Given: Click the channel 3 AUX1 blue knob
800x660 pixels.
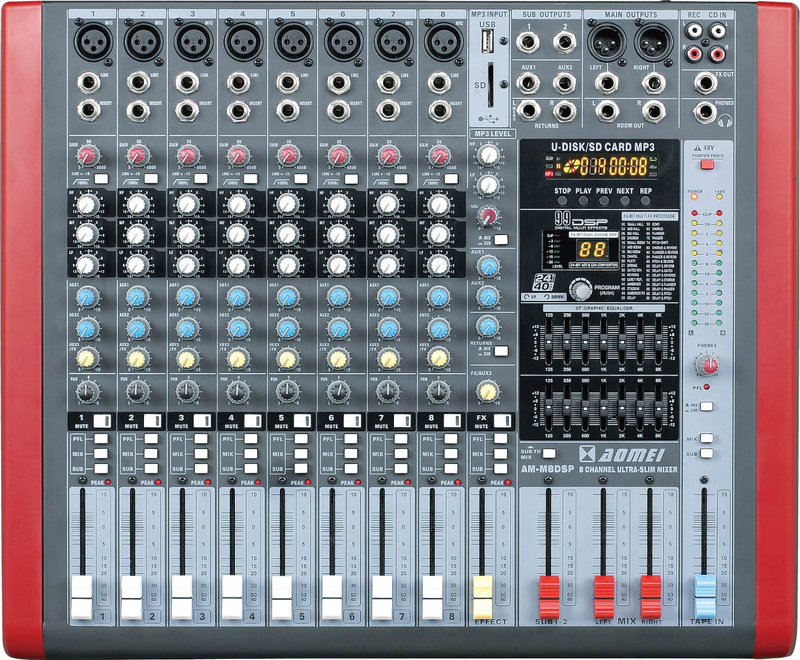Looking at the screenshot, I should (188, 297).
